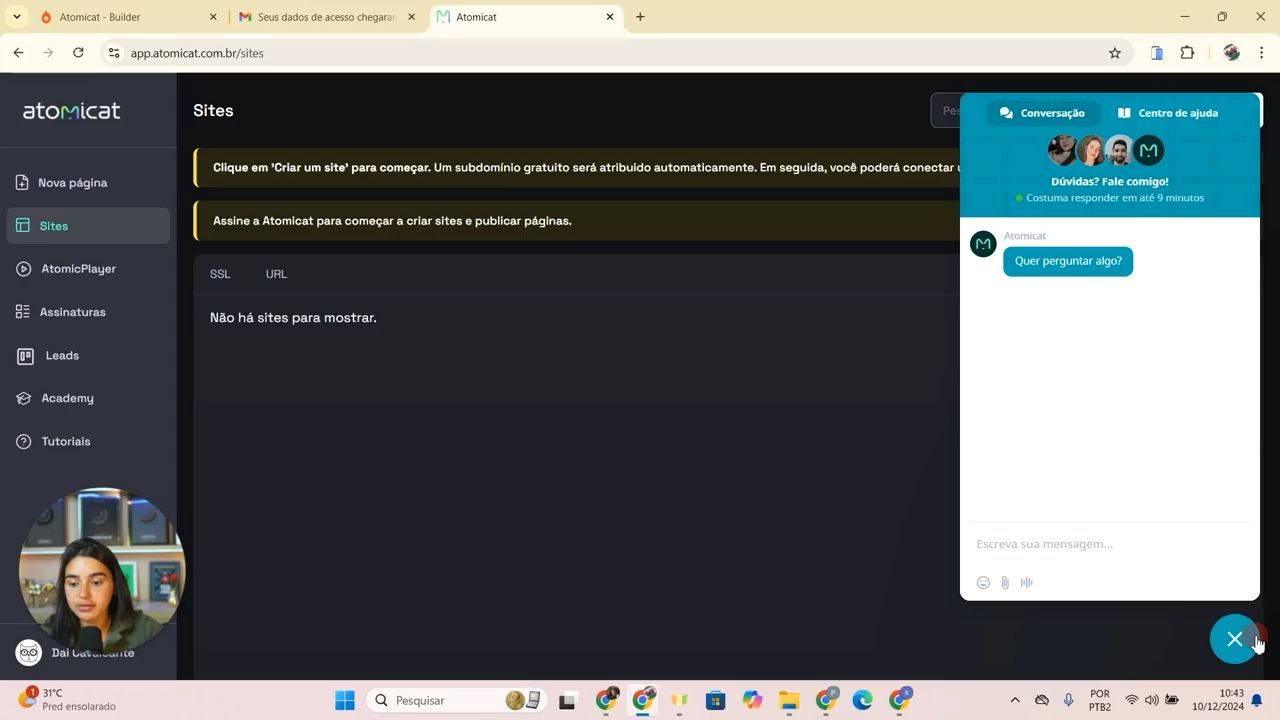The height and width of the screenshot is (720, 1280).
Task: Open emoji picker in chat
Action: [983, 583]
